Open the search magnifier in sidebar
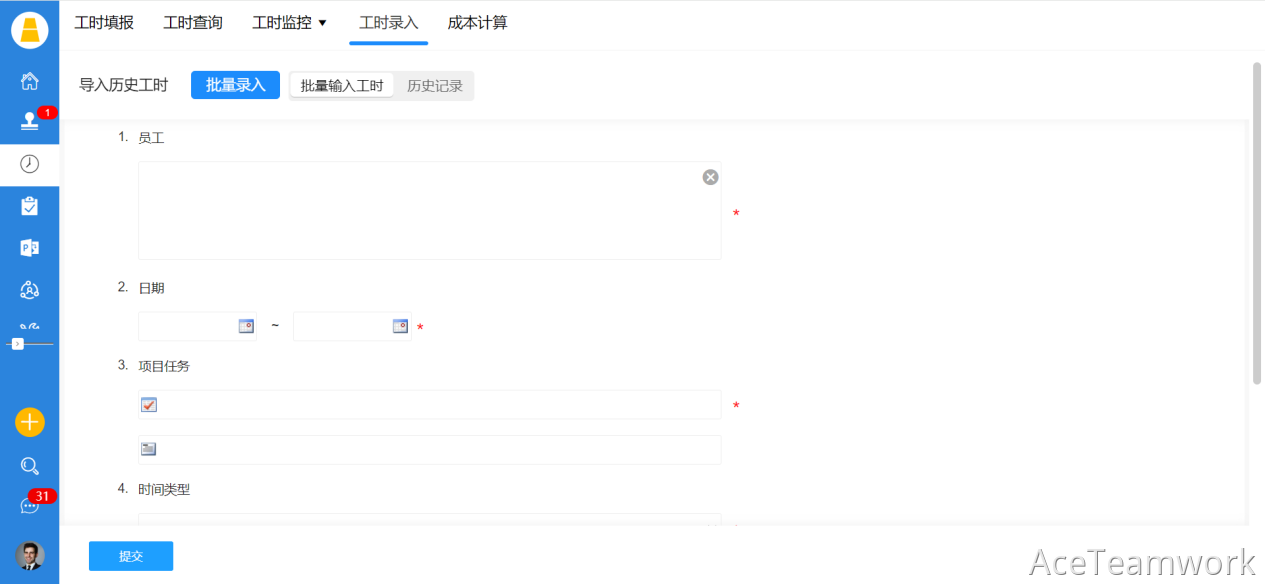The width and height of the screenshot is (1265, 584). [29, 466]
